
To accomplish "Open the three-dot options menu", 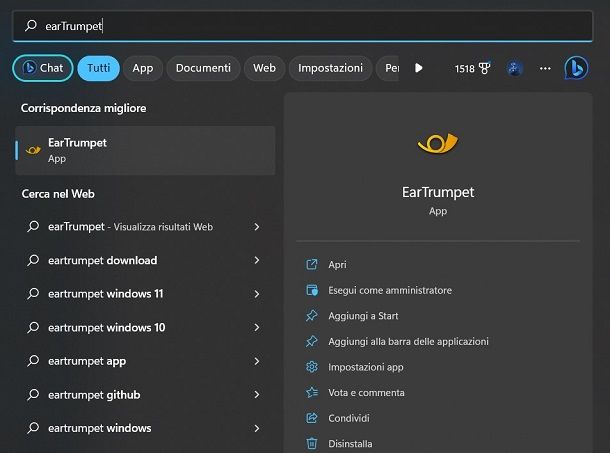I will [545, 68].
